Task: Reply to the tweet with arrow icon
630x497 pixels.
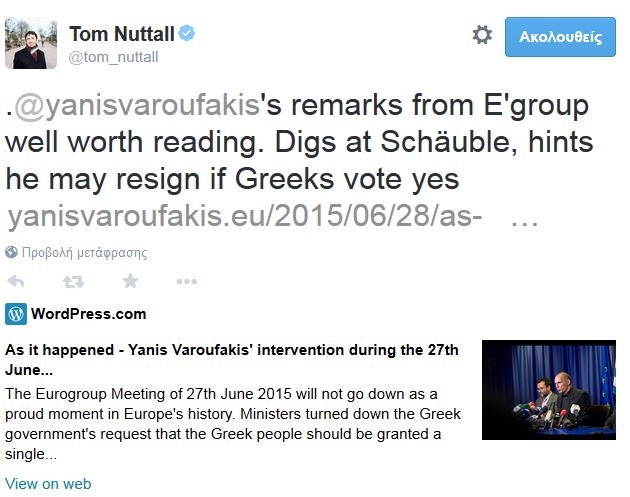Action: point(15,282)
